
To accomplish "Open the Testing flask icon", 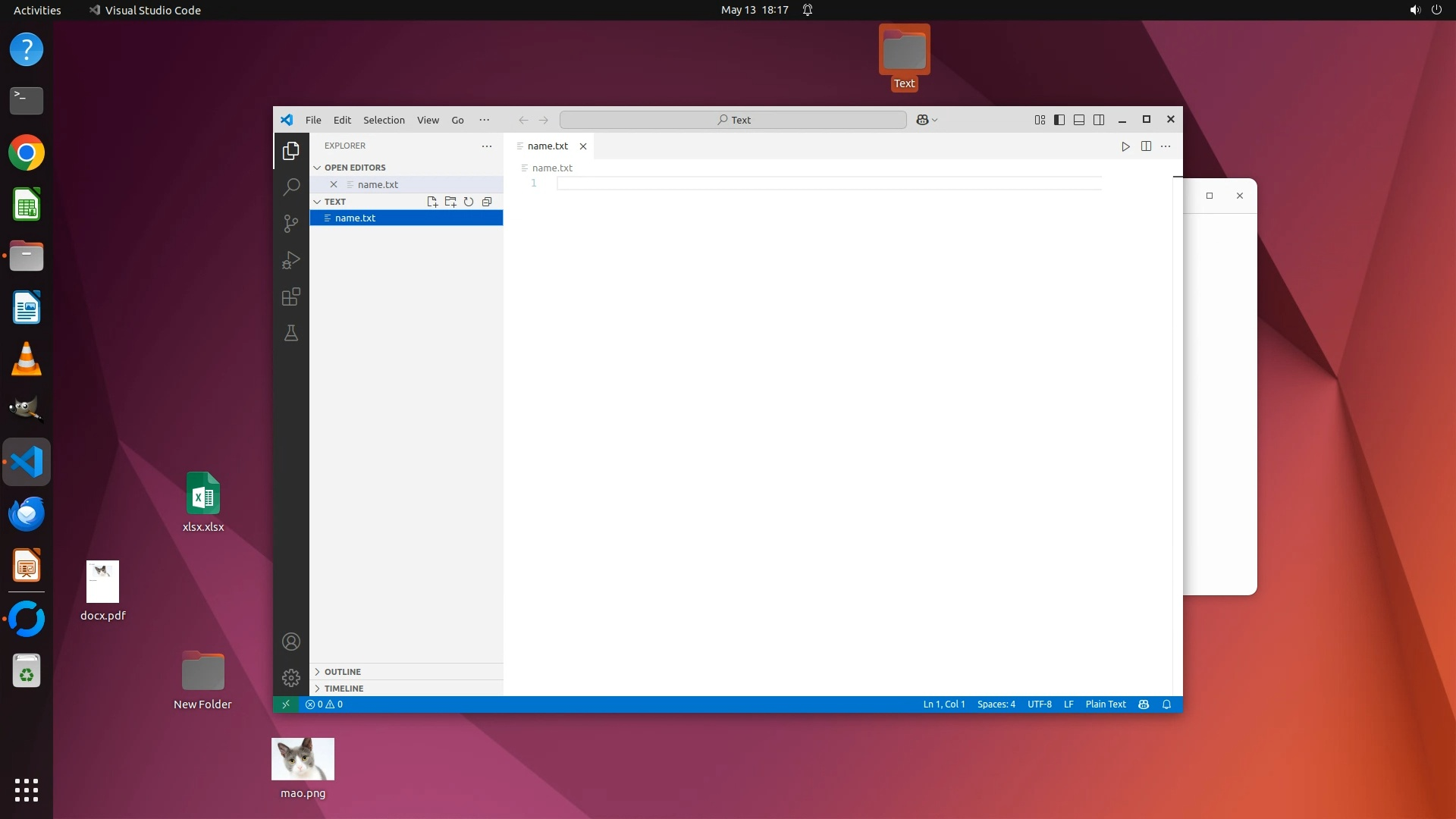I will [x=291, y=333].
